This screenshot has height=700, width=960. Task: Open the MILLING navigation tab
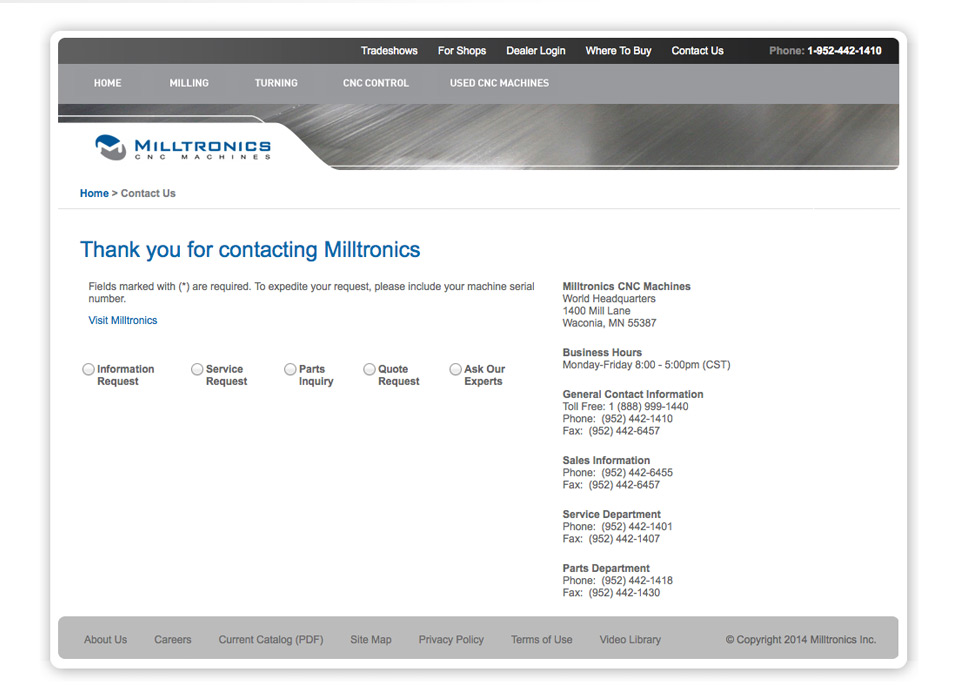tap(189, 83)
